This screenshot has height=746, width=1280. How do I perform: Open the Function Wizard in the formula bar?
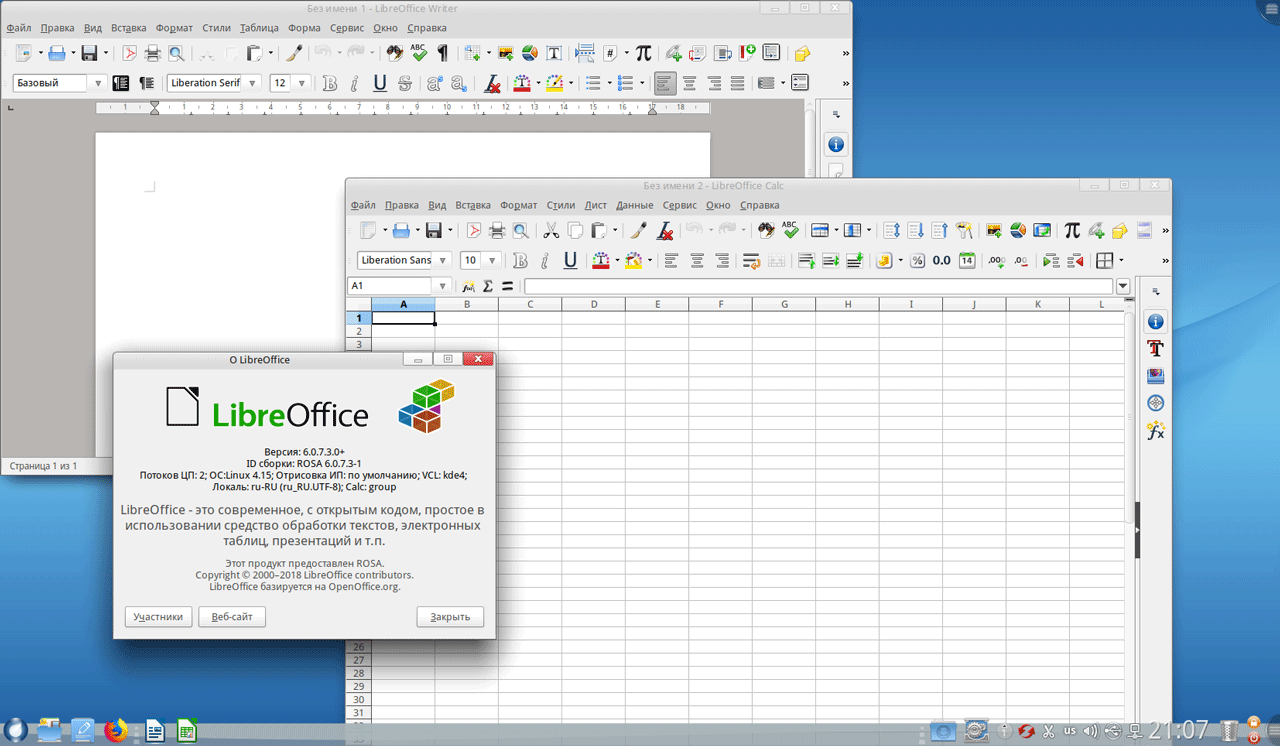point(468,286)
